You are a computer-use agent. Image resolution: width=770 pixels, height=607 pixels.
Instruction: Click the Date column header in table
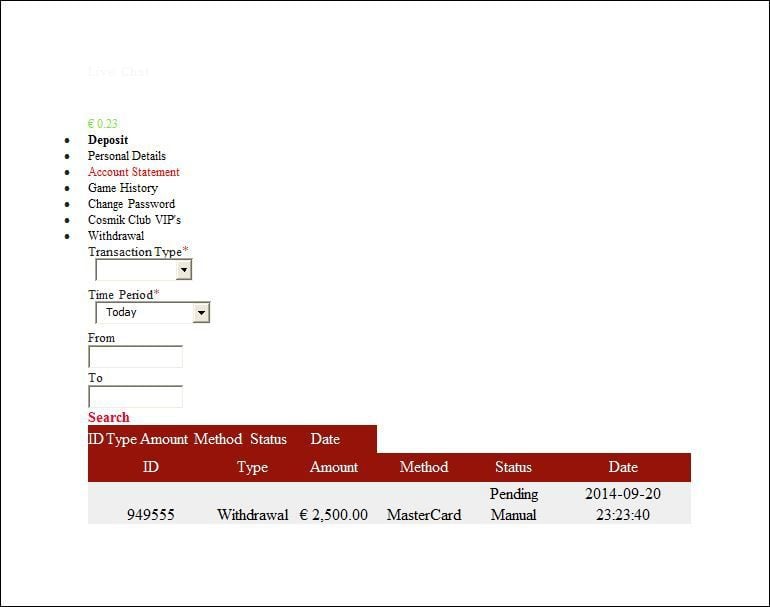623,467
